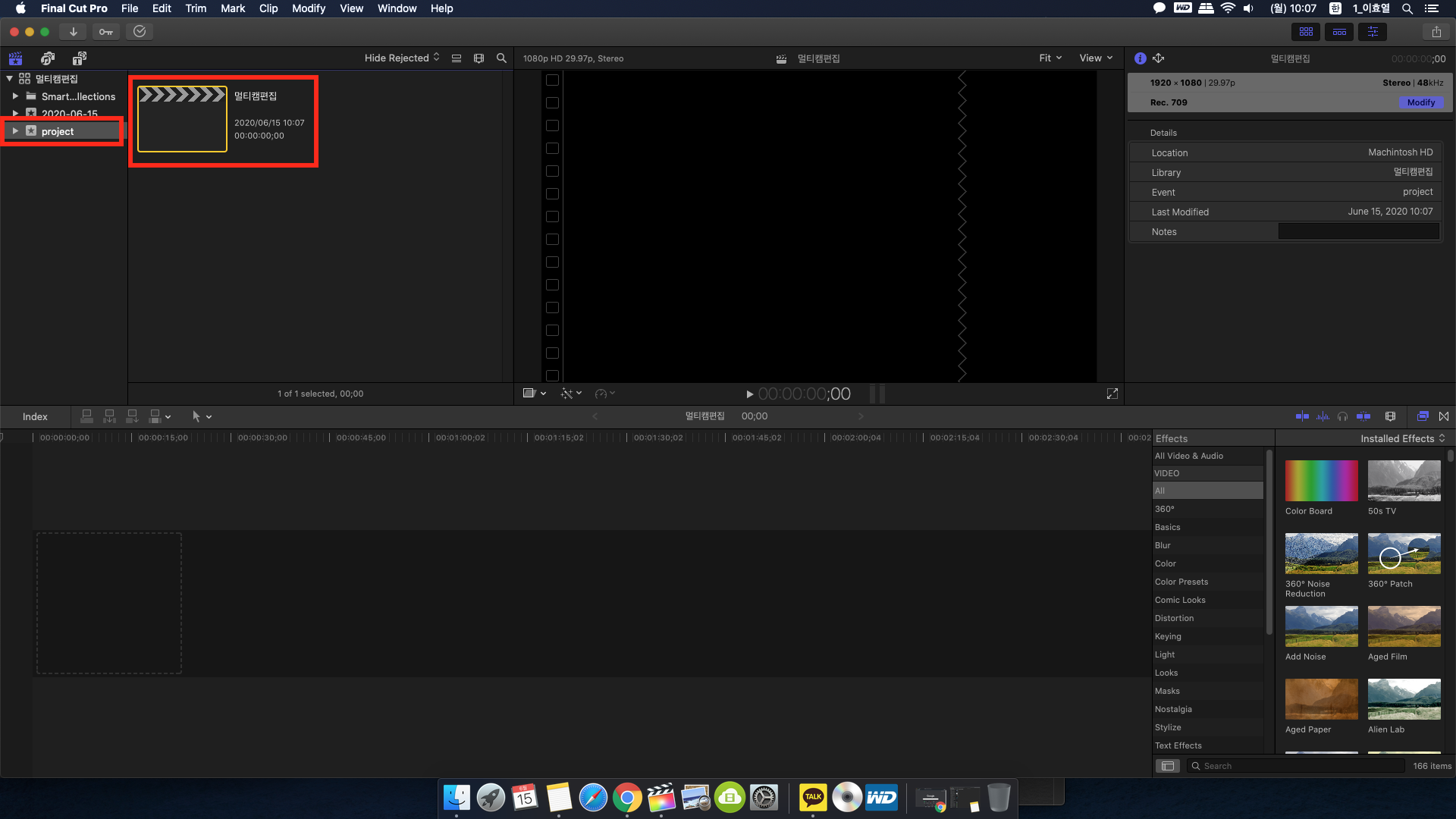
Task: Open the Keyword Editor key icon
Action: (105, 32)
